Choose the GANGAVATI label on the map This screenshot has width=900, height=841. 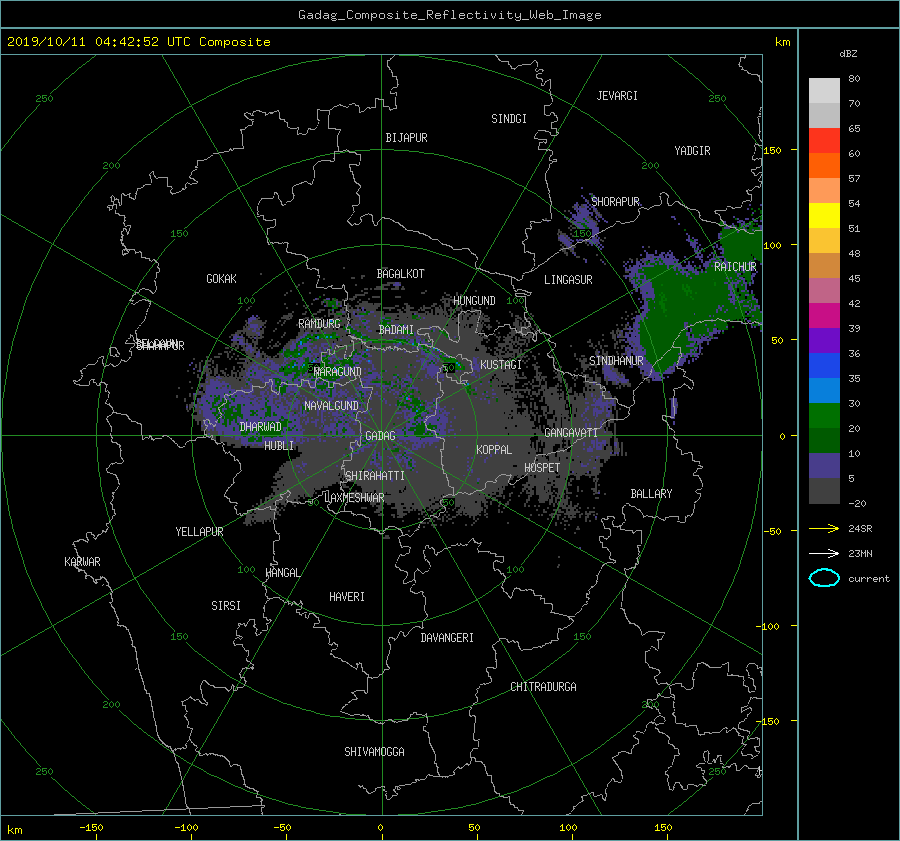tap(571, 433)
